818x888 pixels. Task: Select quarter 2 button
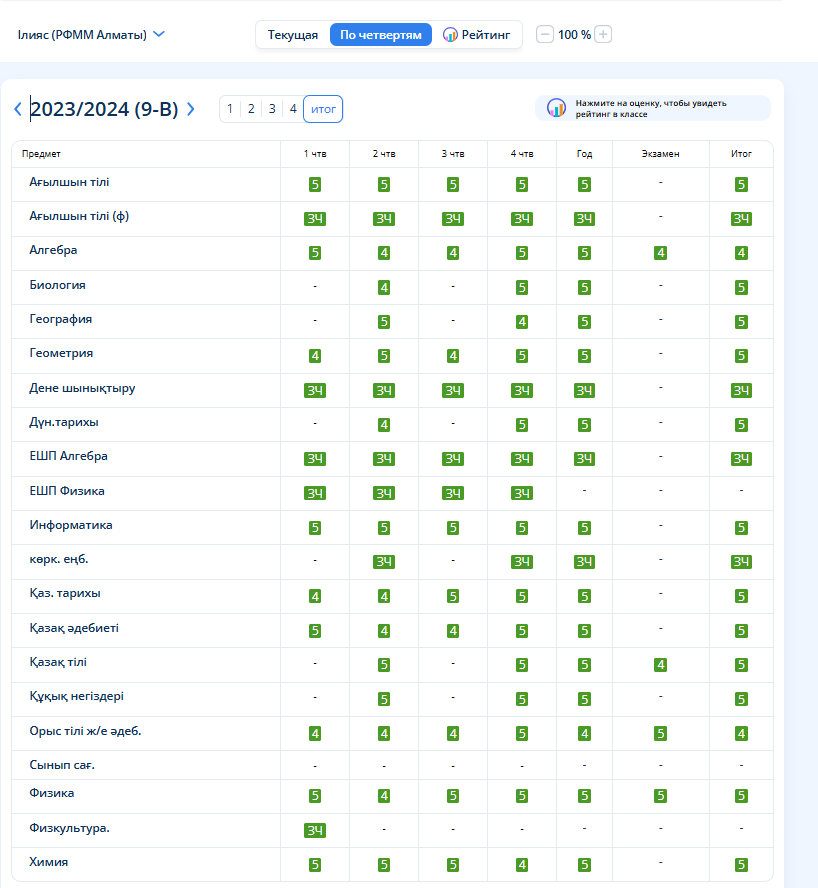click(x=251, y=109)
